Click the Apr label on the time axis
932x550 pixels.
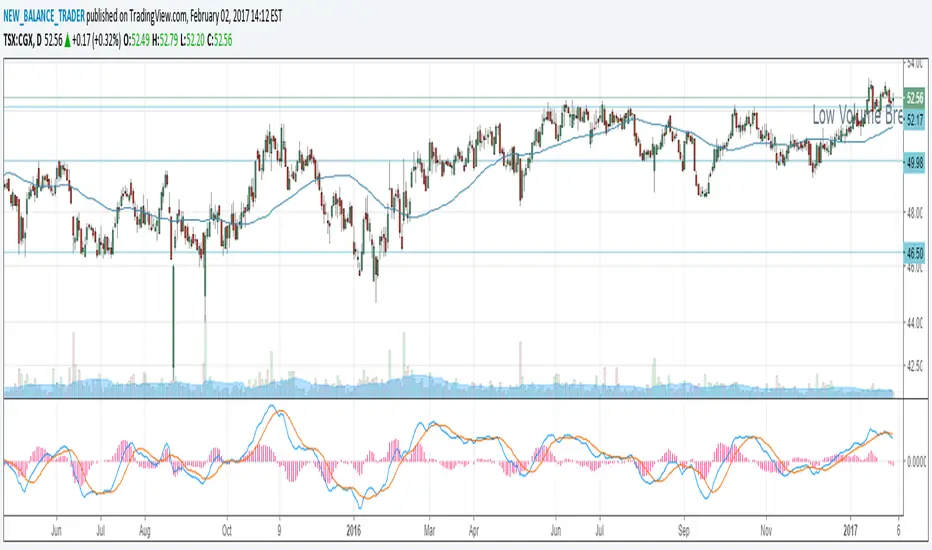click(x=474, y=530)
